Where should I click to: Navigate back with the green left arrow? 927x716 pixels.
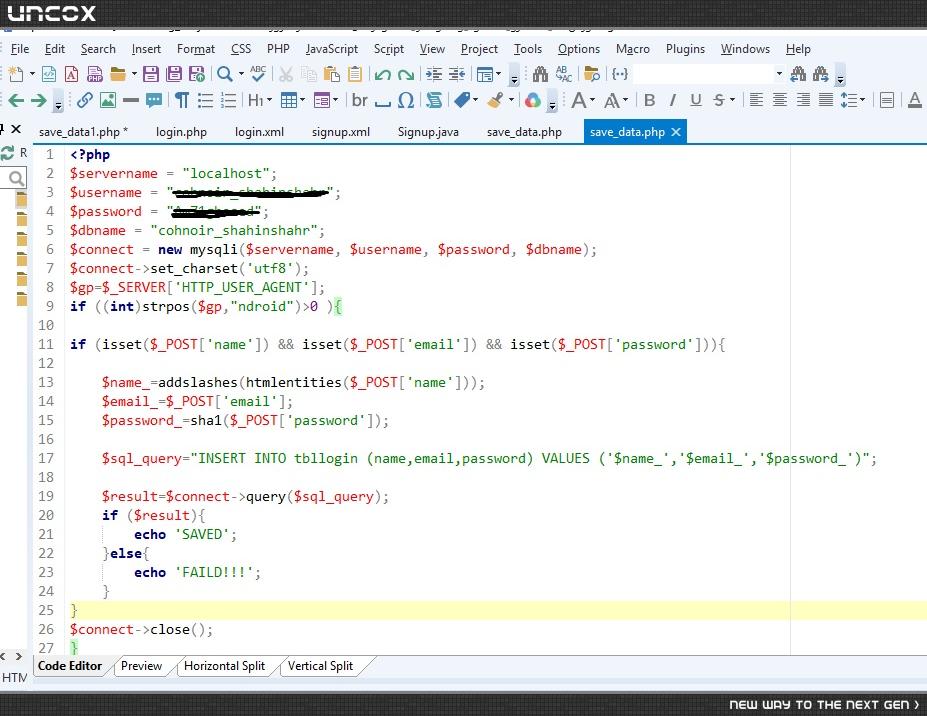[x=16, y=100]
